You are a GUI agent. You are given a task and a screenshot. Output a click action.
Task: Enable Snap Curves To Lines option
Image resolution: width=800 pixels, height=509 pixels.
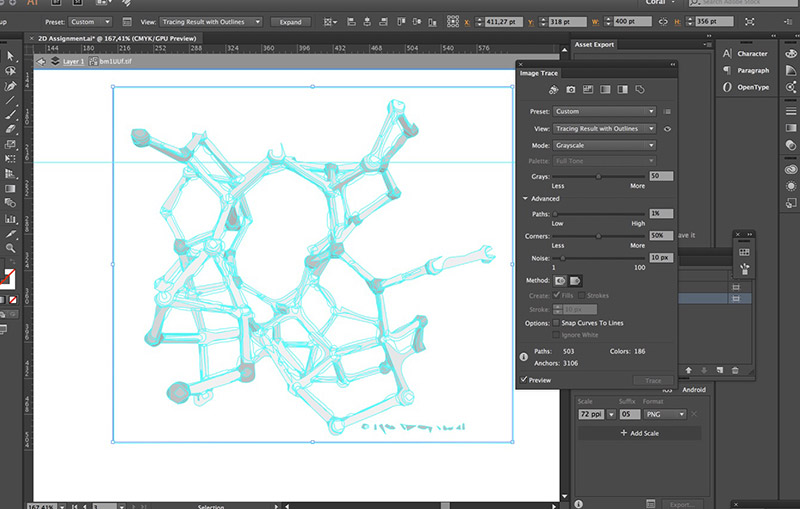tap(556, 323)
